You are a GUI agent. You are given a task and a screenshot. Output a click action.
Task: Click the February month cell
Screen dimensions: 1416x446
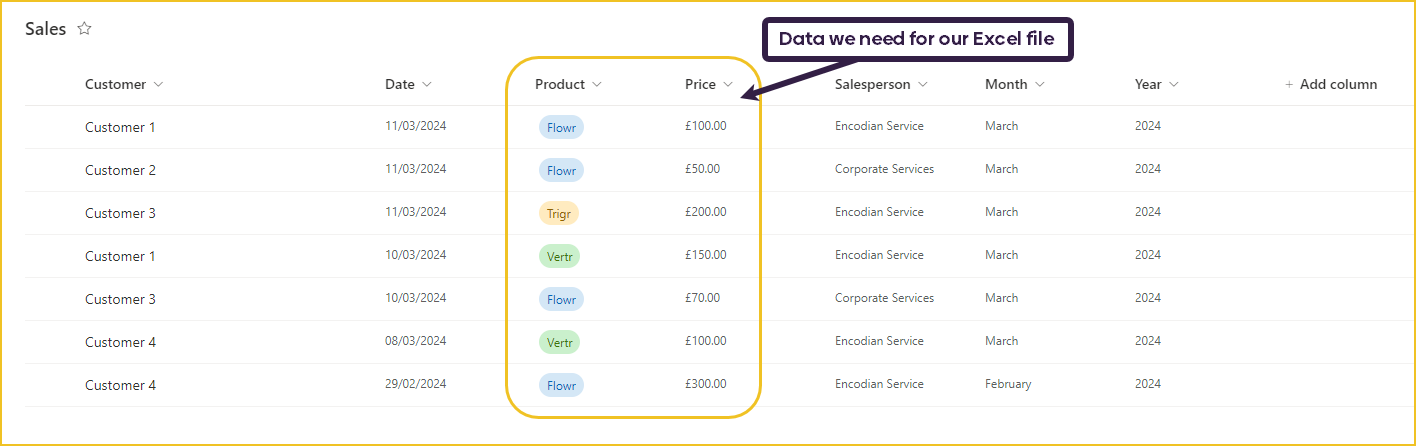click(x=1008, y=384)
